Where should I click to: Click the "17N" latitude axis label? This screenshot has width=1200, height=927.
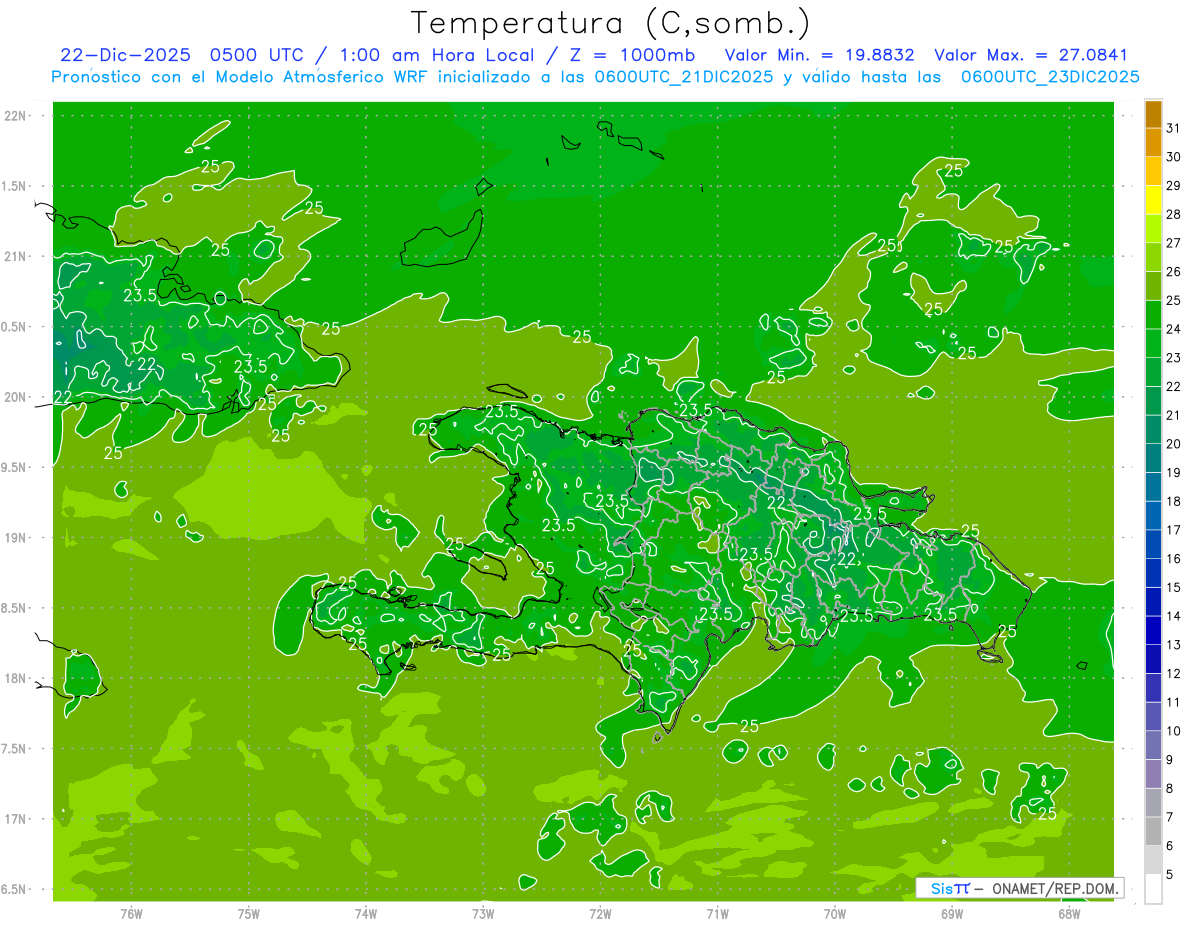coord(16,819)
